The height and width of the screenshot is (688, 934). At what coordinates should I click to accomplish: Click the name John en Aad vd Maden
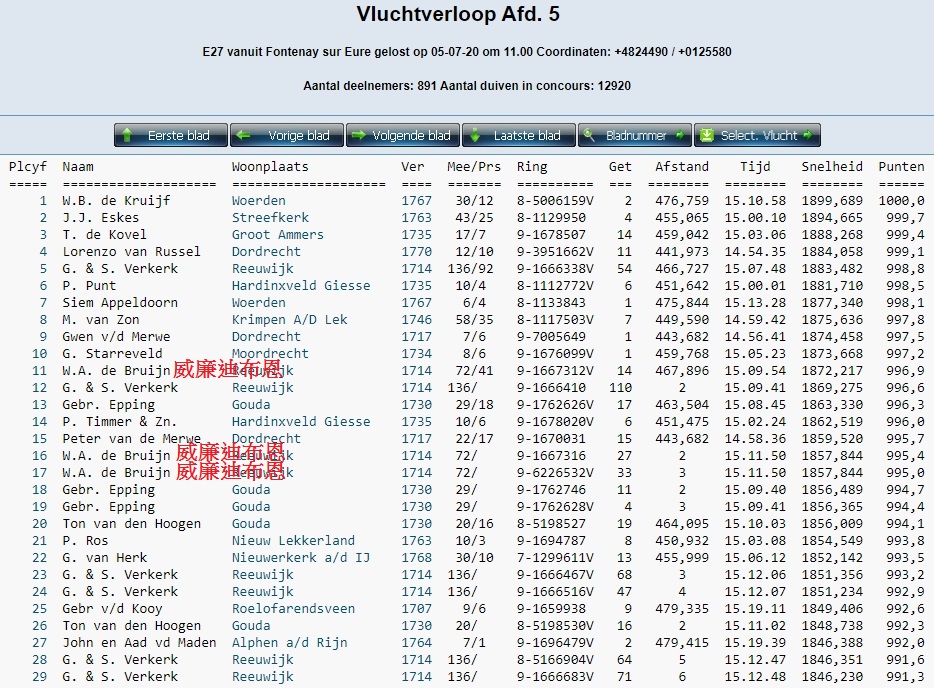pos(139,643)
